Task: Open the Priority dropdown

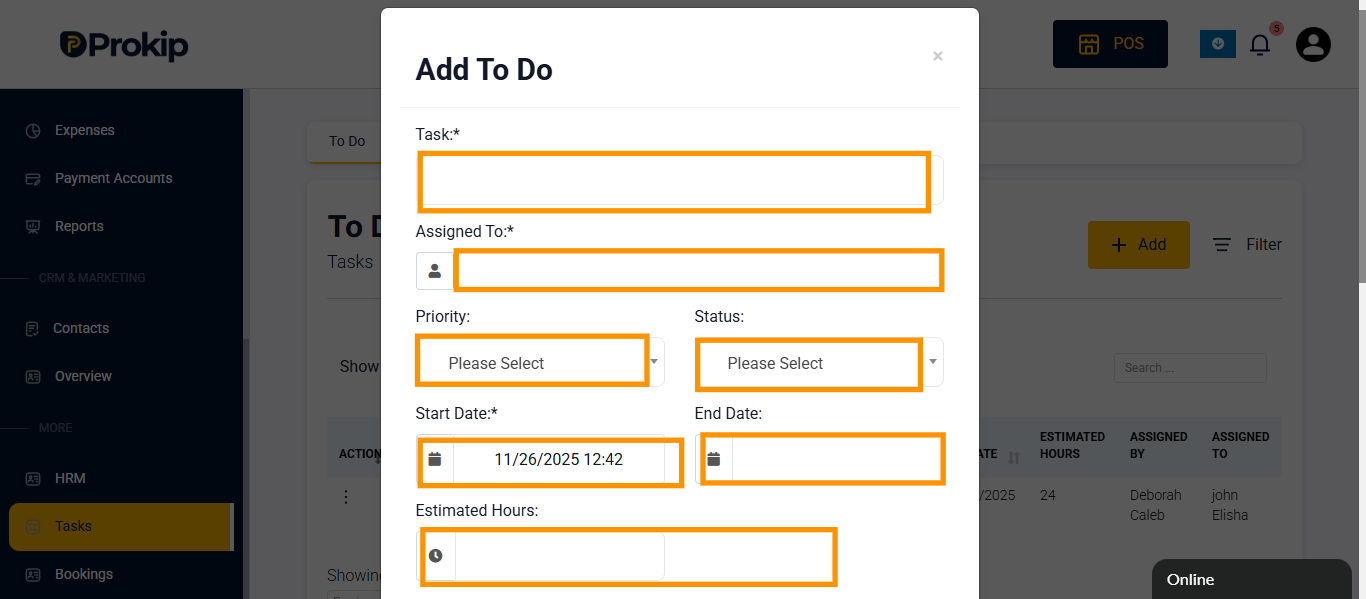Action: [540, 362]
